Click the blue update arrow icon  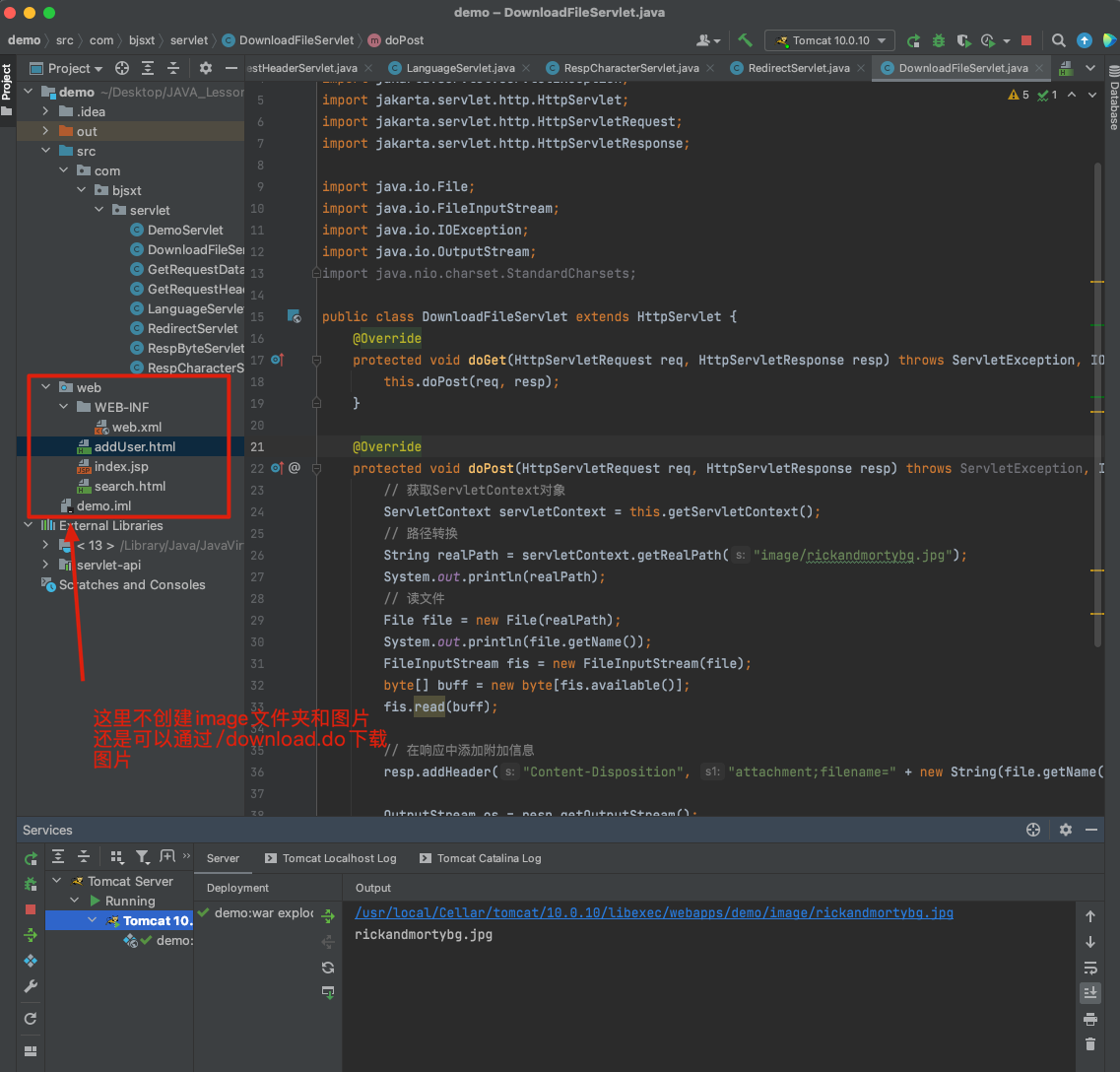(1085, 40)
